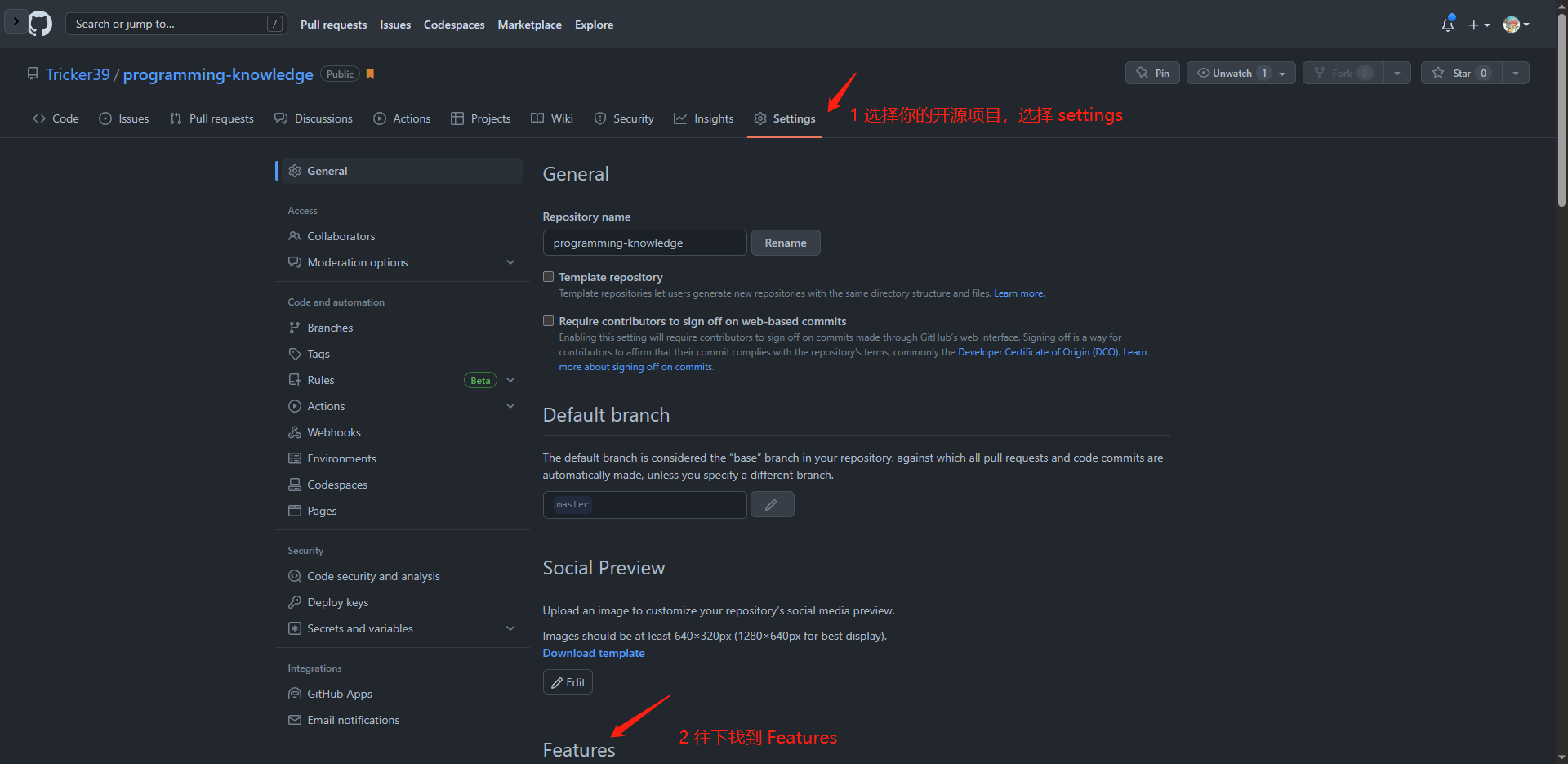Open Explore in top nav

pyautogui.click(x=594, y=25)
